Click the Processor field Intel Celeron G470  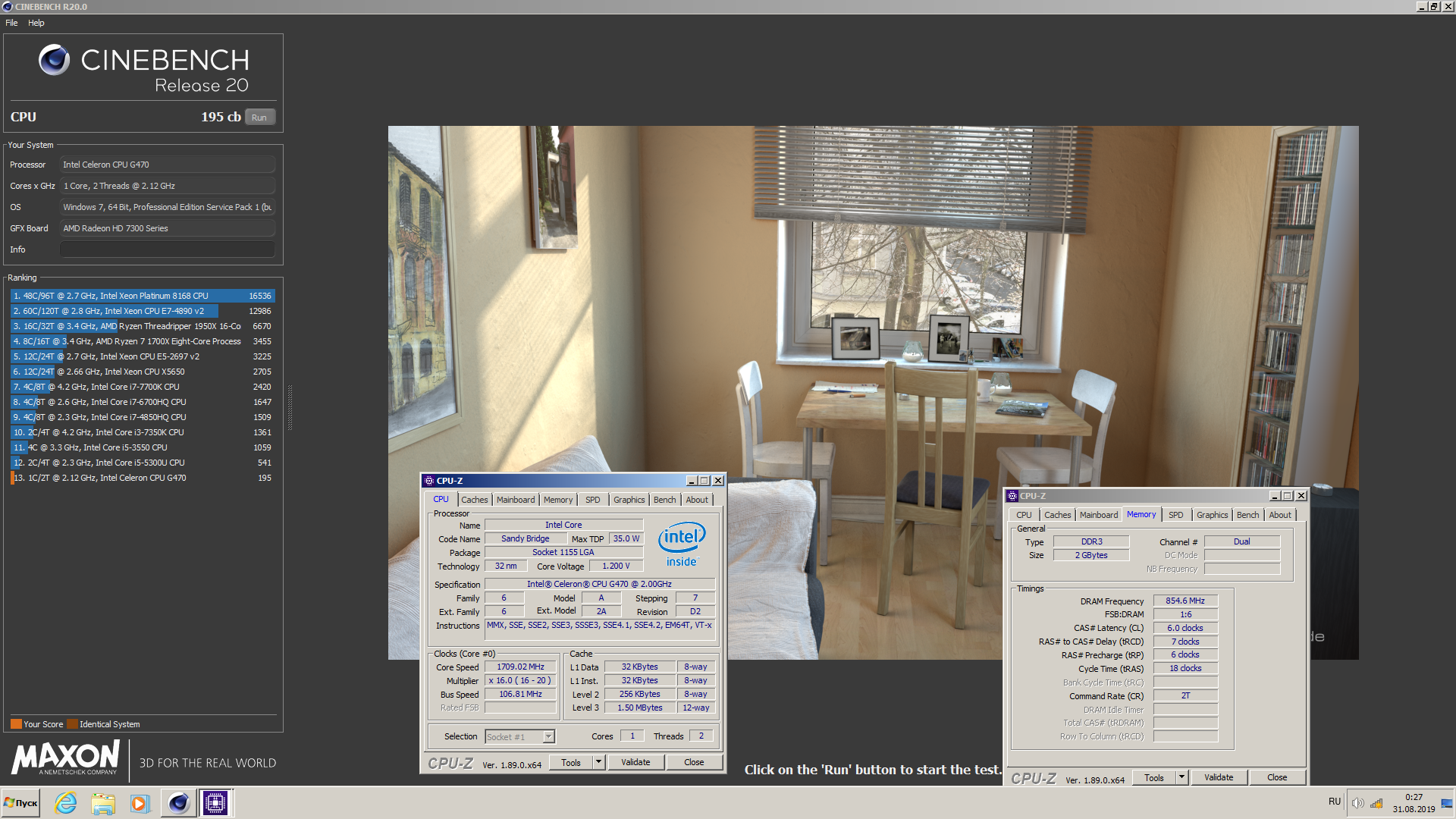(167, 165)
